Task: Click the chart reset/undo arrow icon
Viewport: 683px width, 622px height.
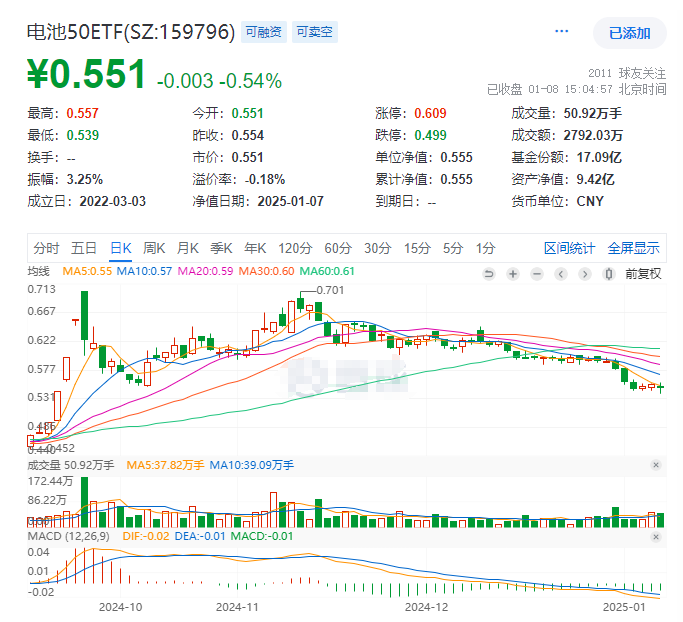Action: pos(489,274)
